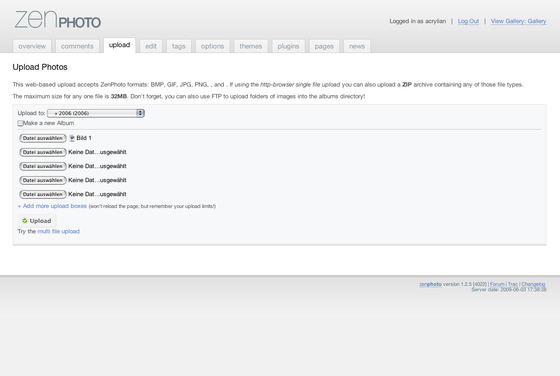Click the zenphoto footer link
The image size is (560, 376).
click(x=430, y=284)
